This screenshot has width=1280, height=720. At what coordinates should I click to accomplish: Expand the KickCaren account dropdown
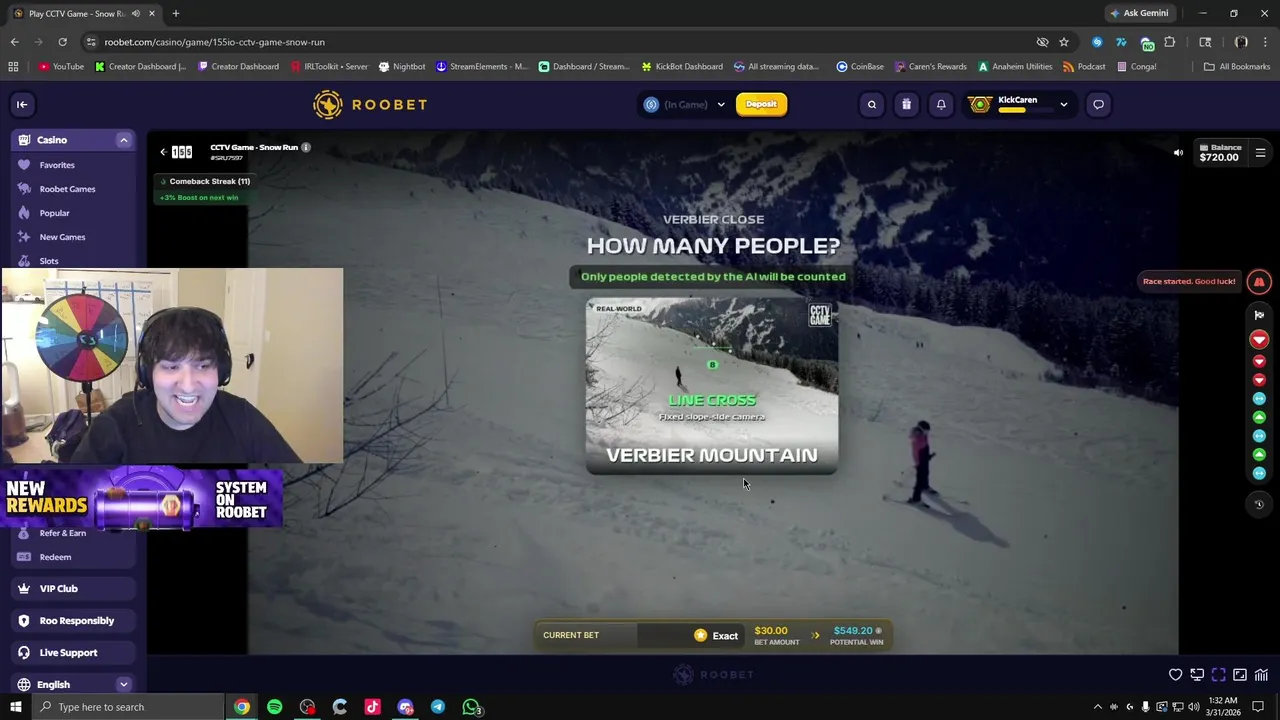click(1063, 104)
